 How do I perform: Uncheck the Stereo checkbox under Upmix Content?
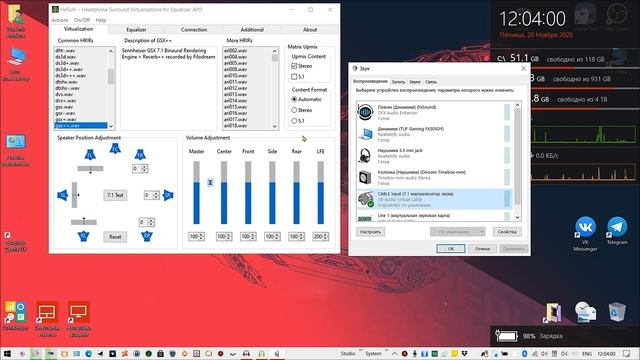(x=294, y=66)
